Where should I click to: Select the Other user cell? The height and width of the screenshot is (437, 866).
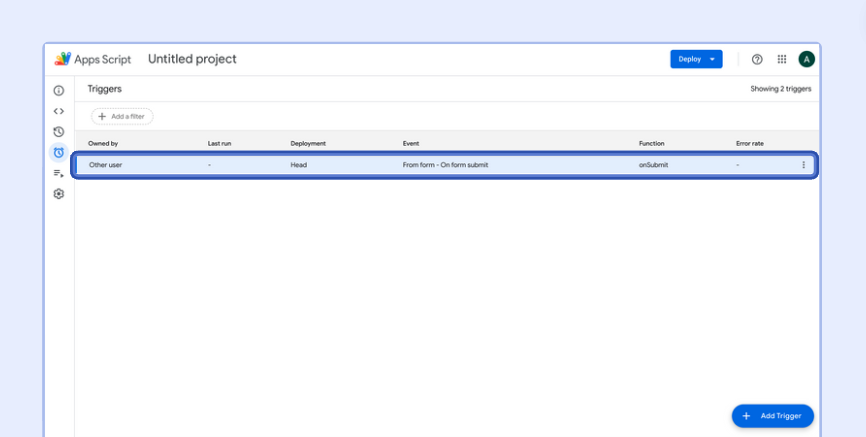[x=105, y=165]
